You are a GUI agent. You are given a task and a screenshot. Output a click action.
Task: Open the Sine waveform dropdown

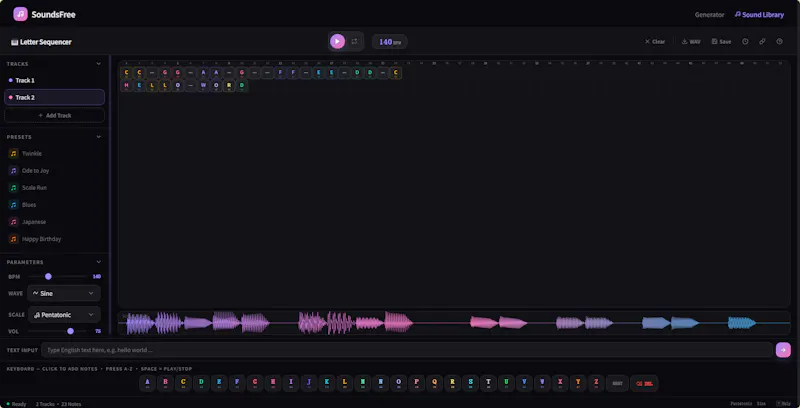[x=64, y=293]
